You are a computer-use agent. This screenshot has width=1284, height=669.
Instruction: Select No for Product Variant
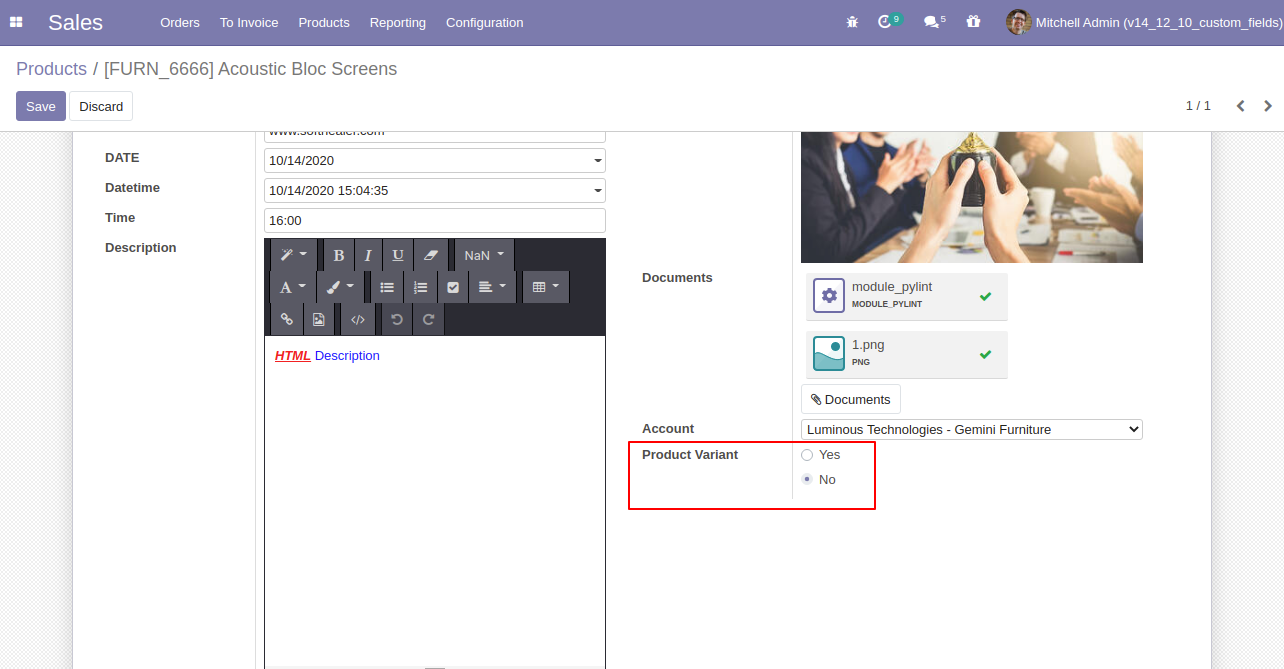pyautogui.click(x=807, y=480)
